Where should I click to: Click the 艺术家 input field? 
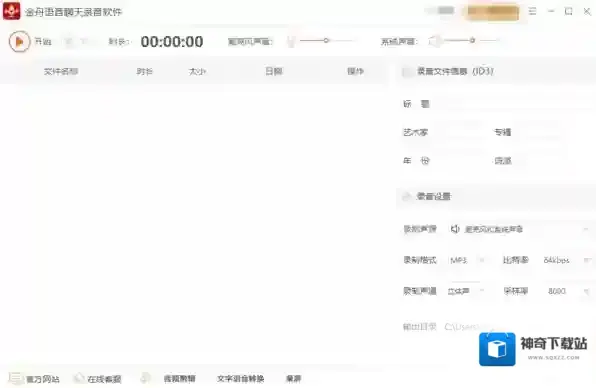tap(458, 132)
